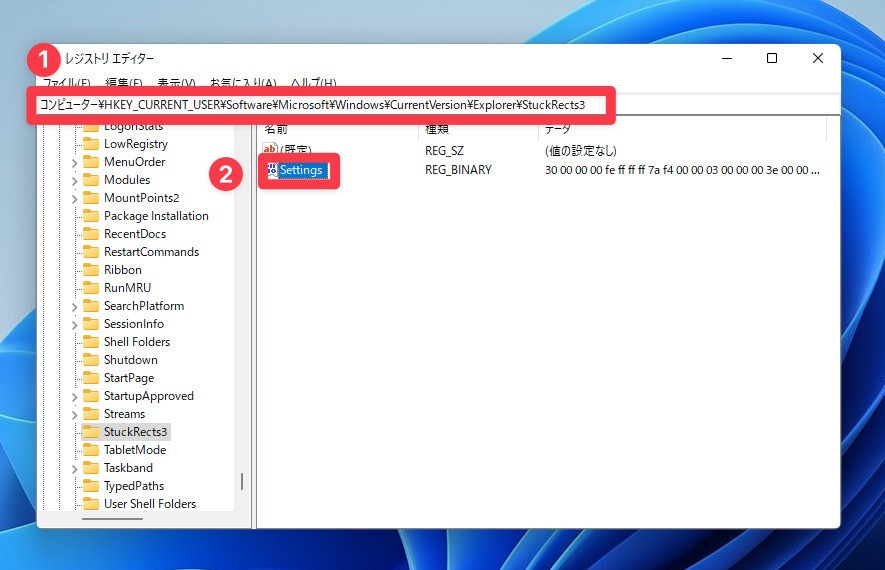Click the LowRegistry folder icon
This screenshot has height=570, width=885.
point(91,144)
